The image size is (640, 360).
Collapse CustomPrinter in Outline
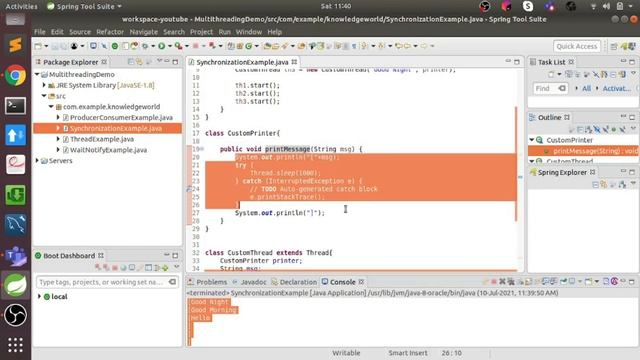click(x=532, y=140)
